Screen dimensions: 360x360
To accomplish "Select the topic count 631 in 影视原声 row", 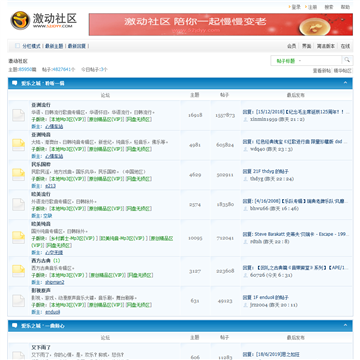I will coord(195,301).
